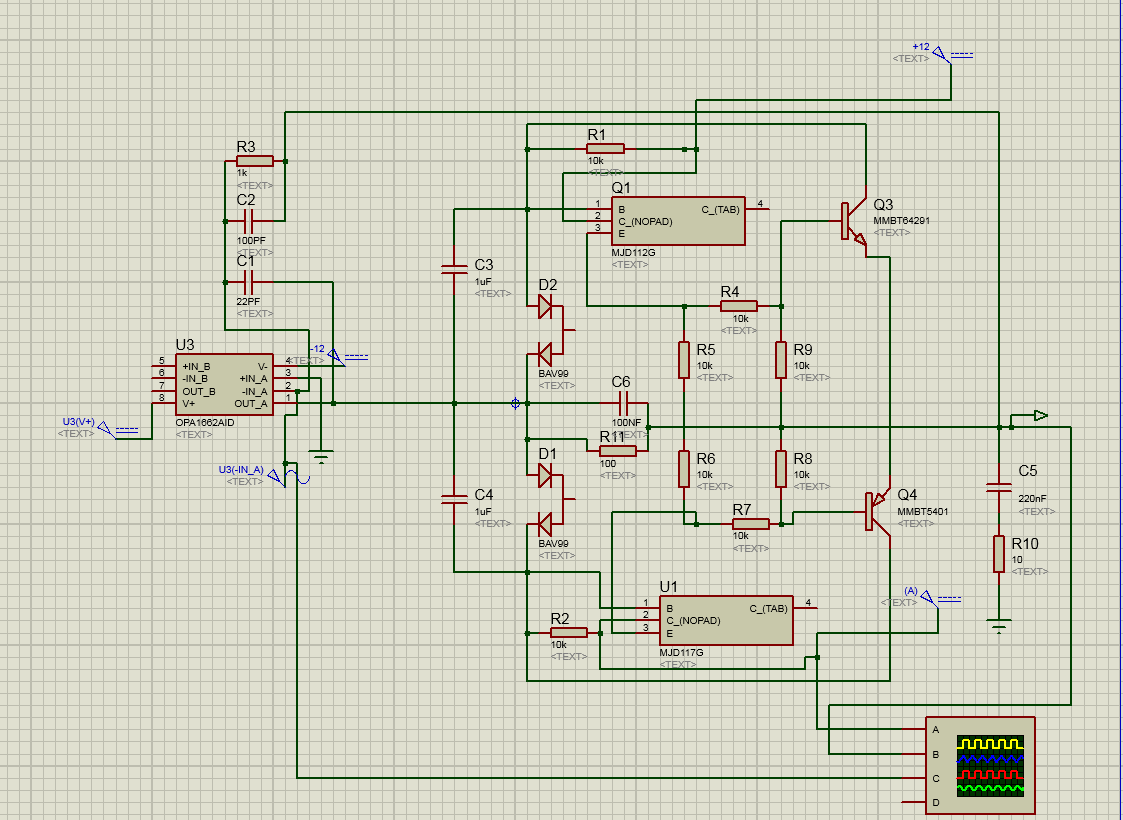Click the U3(V+) voltage probe marker
Viewport: 1123px width, 820px height.
(107, 430)
